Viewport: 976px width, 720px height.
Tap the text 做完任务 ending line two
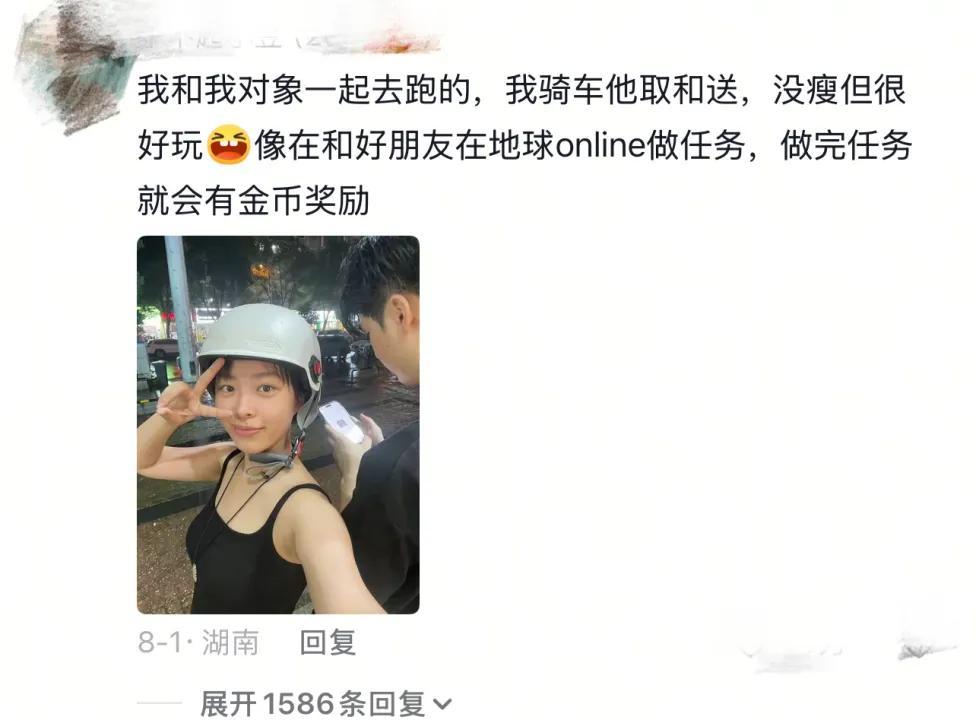click(846, 146)
